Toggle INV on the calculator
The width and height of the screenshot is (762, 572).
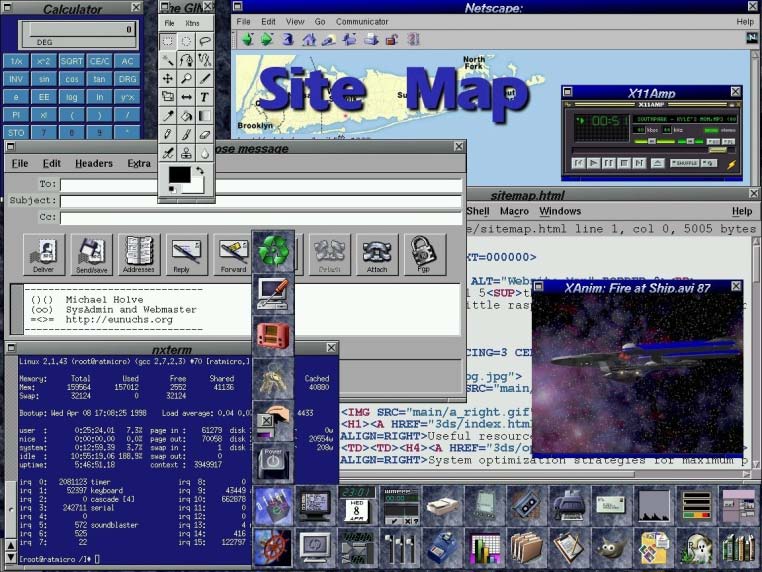(x=16, y=79)
